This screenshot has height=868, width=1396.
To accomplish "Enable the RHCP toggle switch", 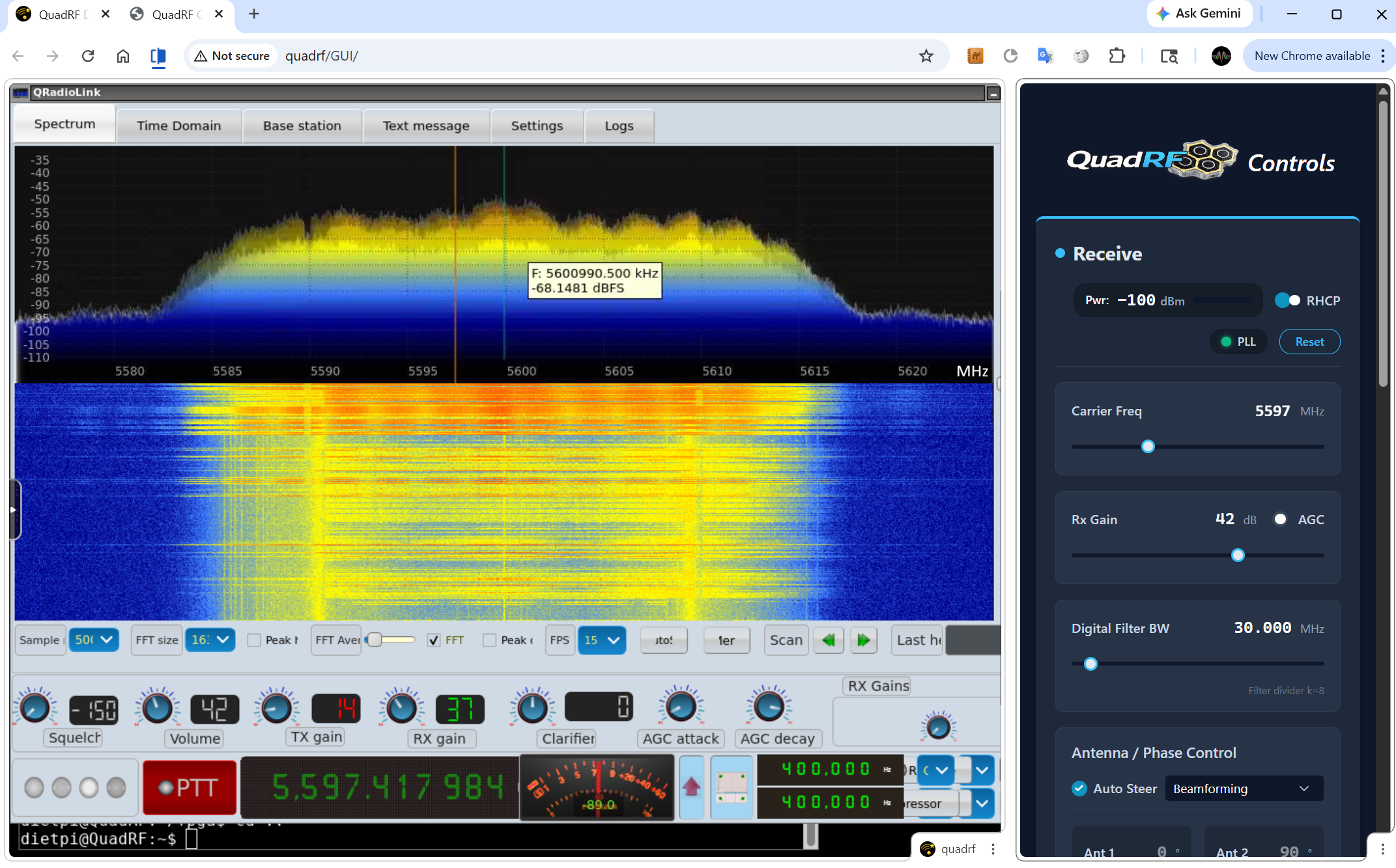I will (1288, 300).
